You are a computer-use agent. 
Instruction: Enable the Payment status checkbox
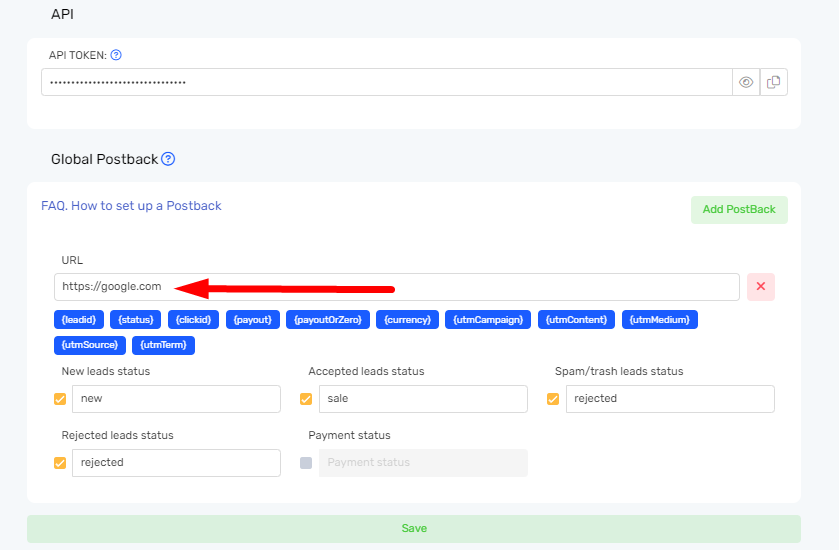pos(306,463)
